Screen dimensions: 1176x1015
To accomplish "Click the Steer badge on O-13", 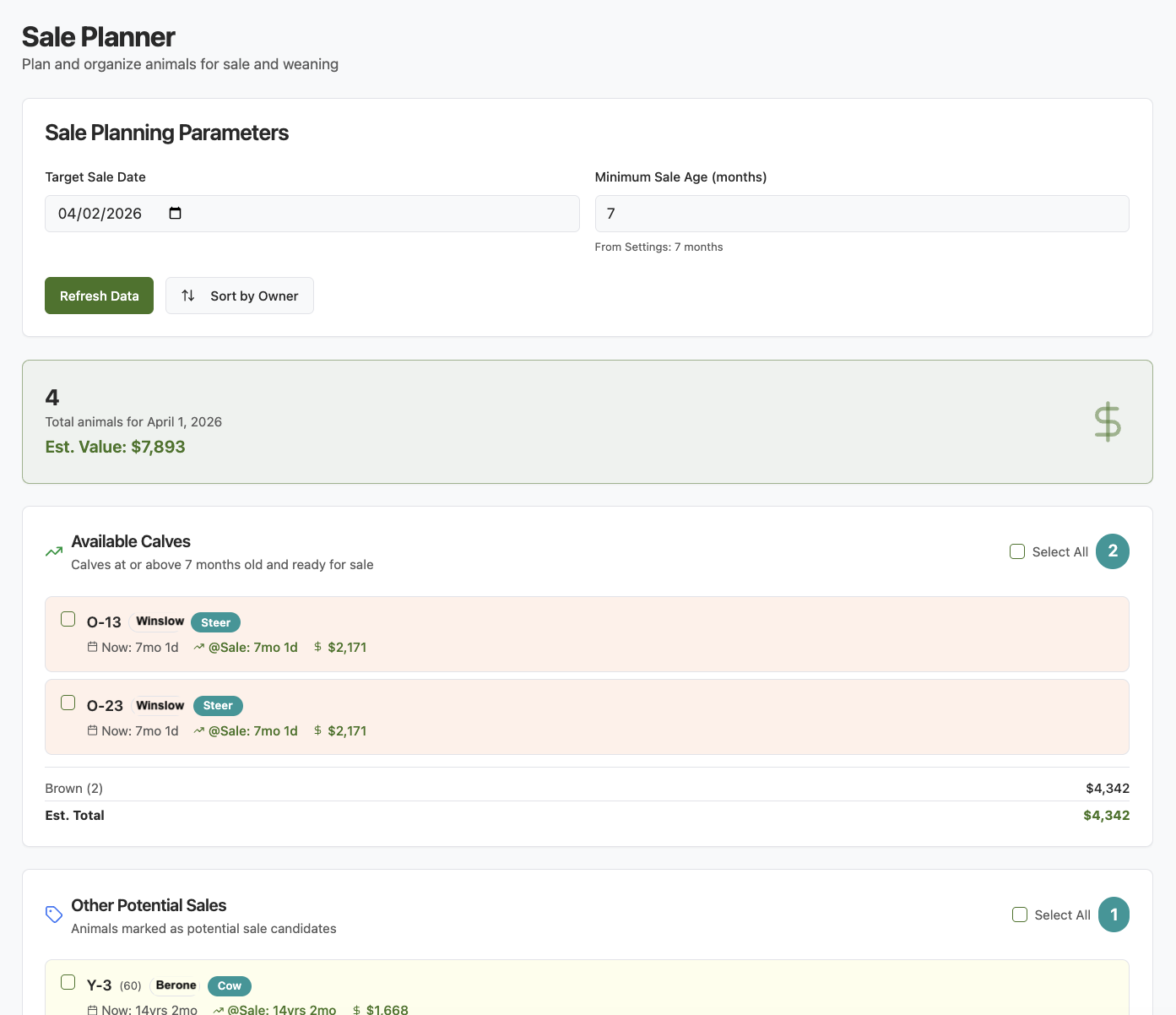I will point(216,622).
